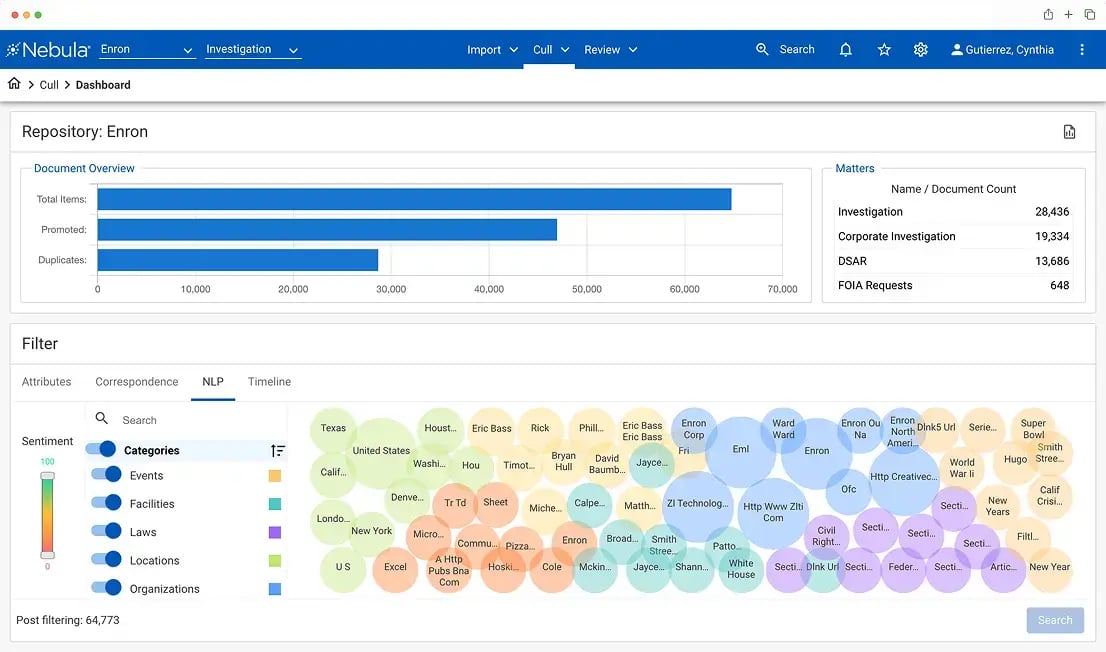
Task: Click the Nebula logo
Action: coord(48,49)
